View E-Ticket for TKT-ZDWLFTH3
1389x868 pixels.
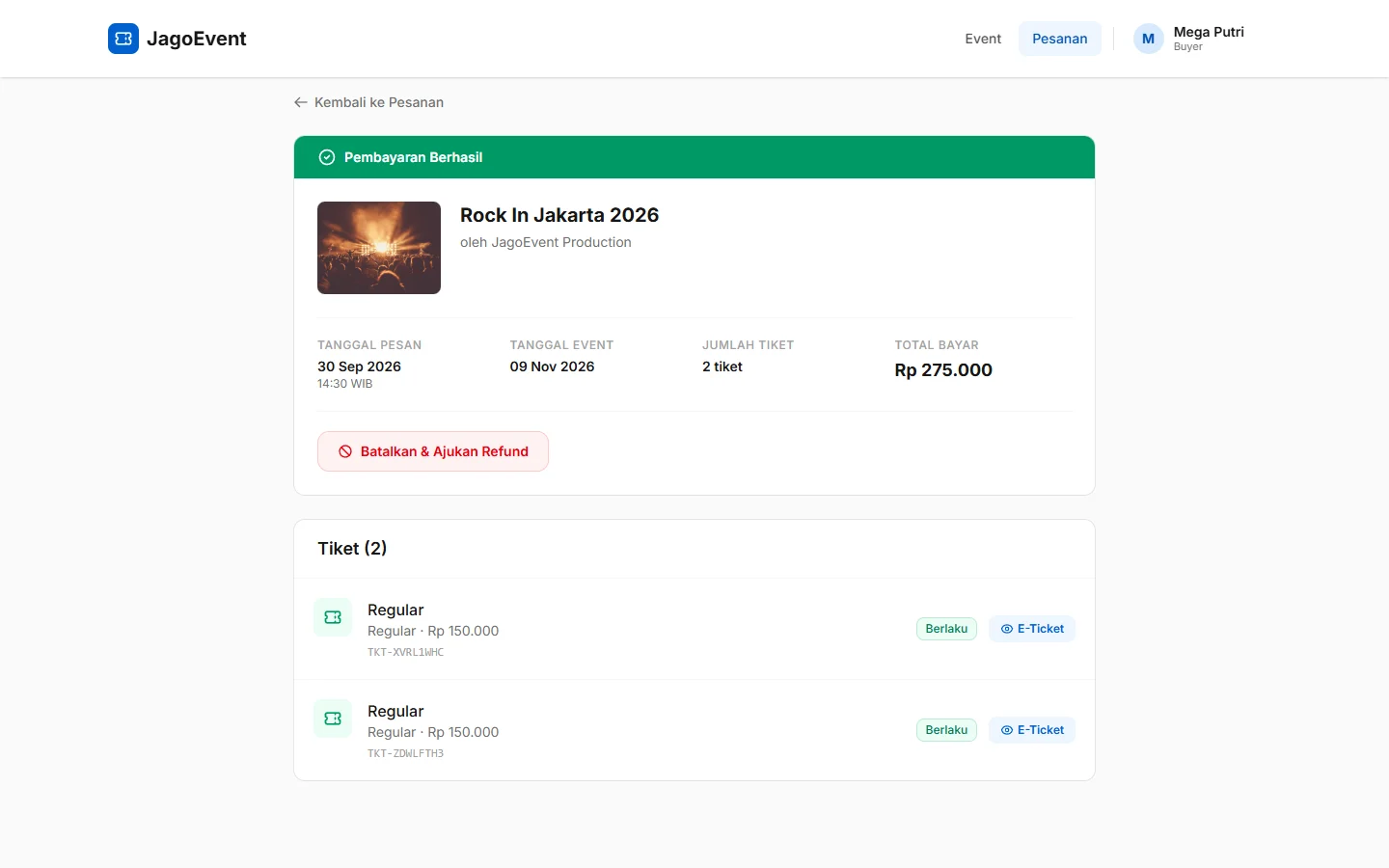tap(1032, 730)
